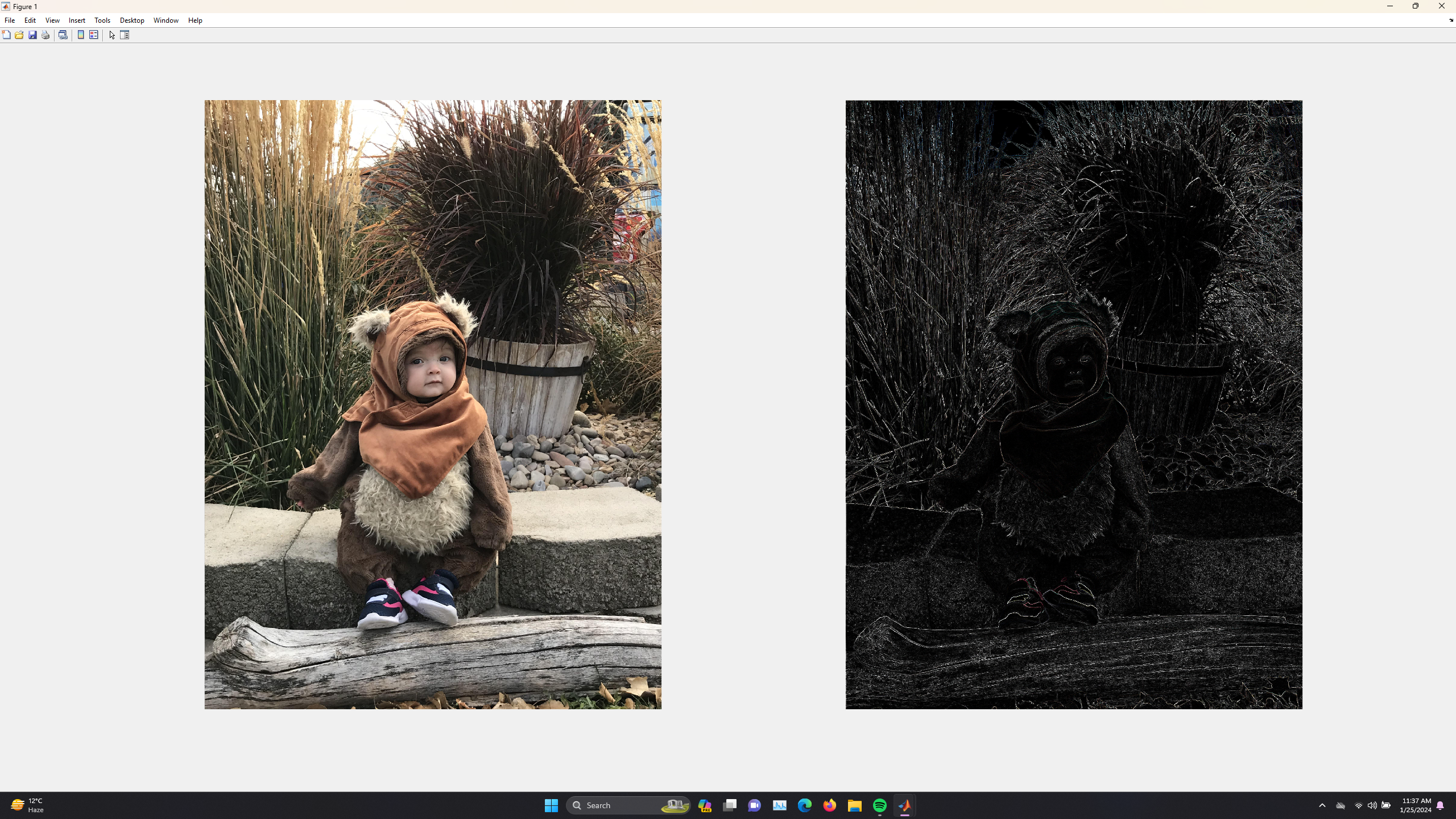The image size is (1456, 819).
Task: Insert a colorbar into the figure
Action: (x=80, y=35)
